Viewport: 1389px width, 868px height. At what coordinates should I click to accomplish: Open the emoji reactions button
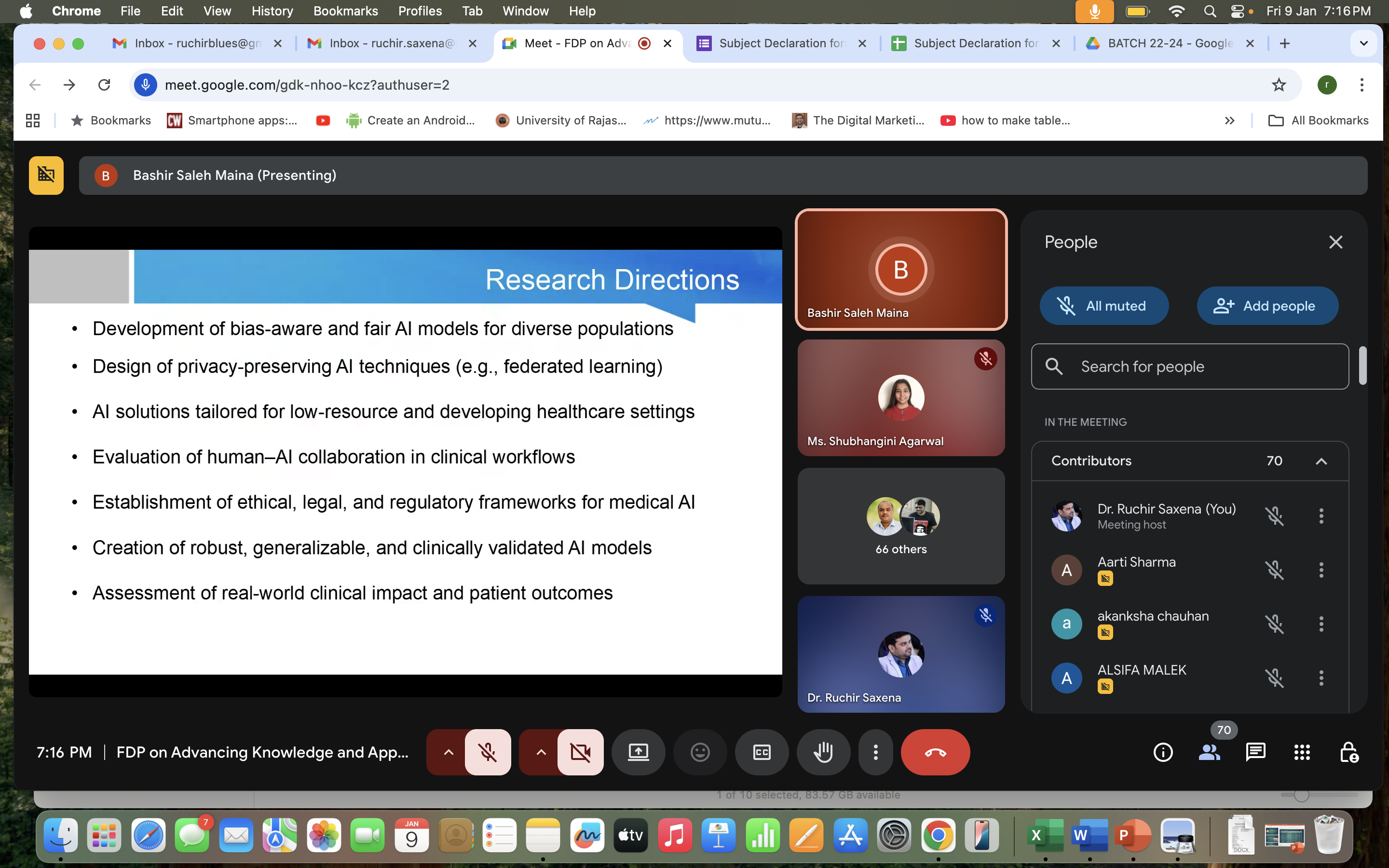coord(700,752)
